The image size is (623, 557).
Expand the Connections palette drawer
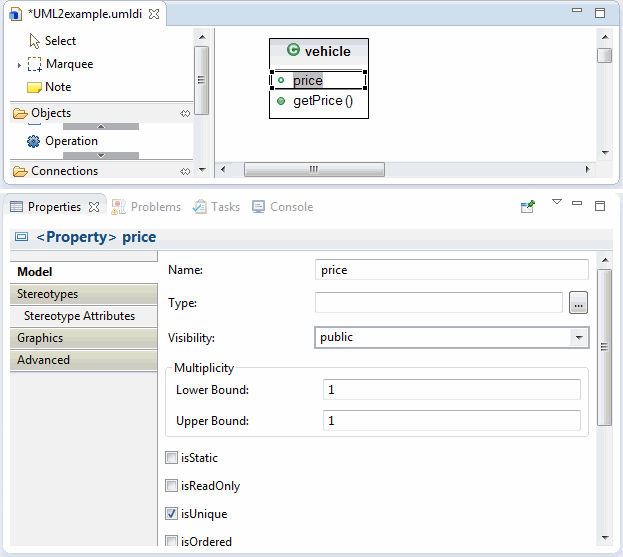point(64,171)
